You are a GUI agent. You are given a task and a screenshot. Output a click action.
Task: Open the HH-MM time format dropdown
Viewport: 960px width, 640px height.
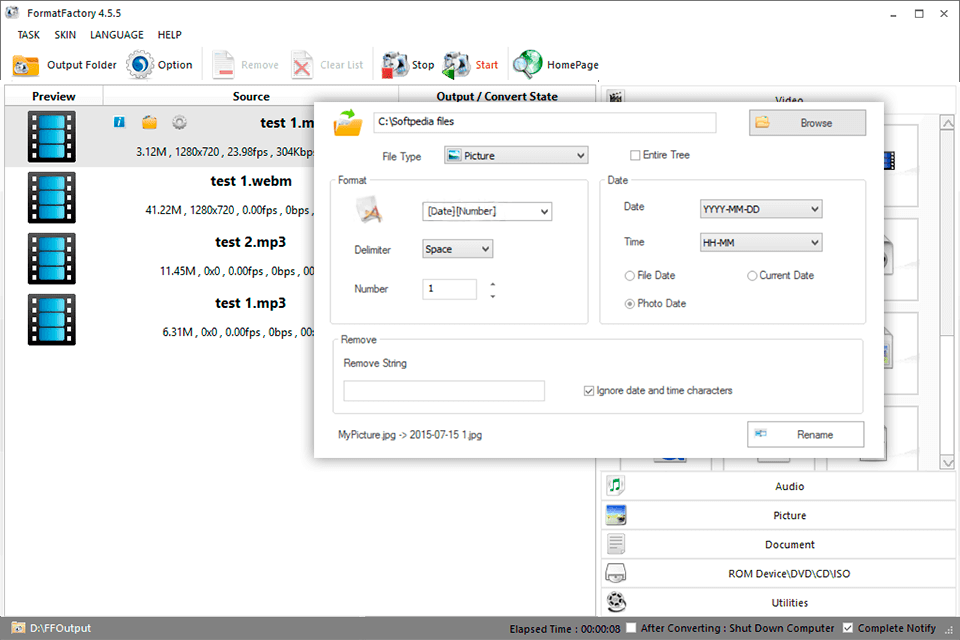[x=761, y=243]
